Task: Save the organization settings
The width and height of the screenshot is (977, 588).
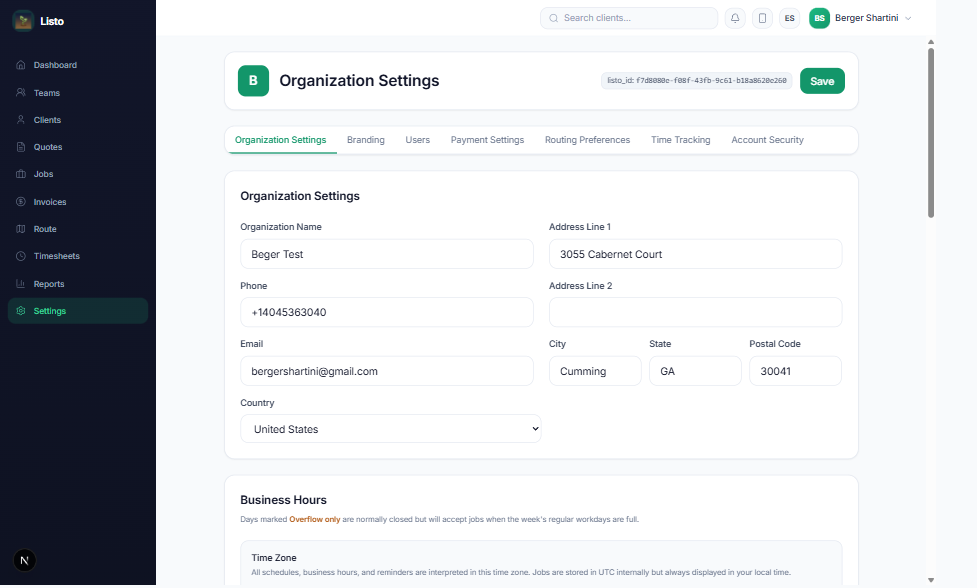Action: point(822,81)
